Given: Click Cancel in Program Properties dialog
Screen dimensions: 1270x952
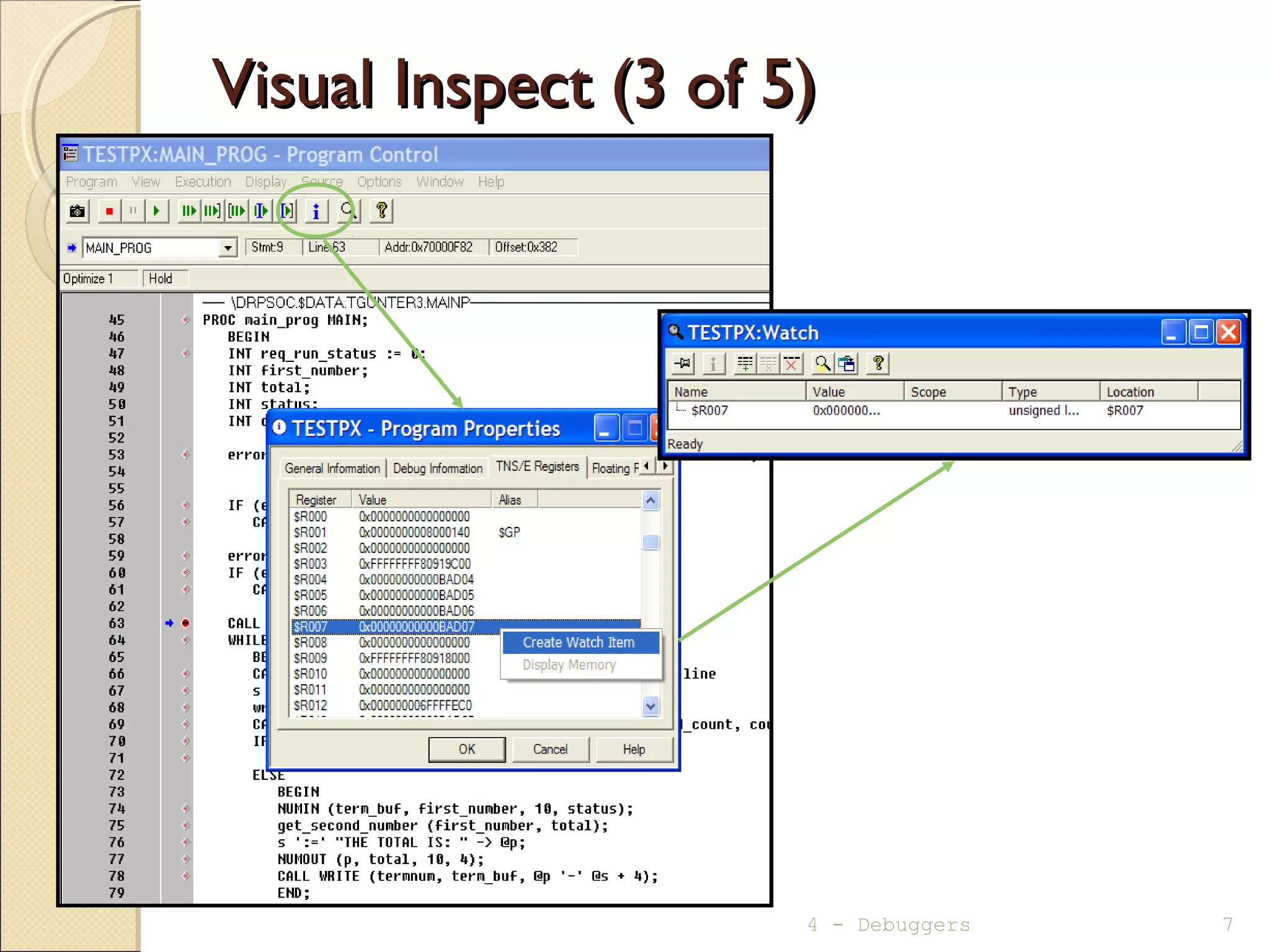Looking at the screenshot, I should pos(550,749).
